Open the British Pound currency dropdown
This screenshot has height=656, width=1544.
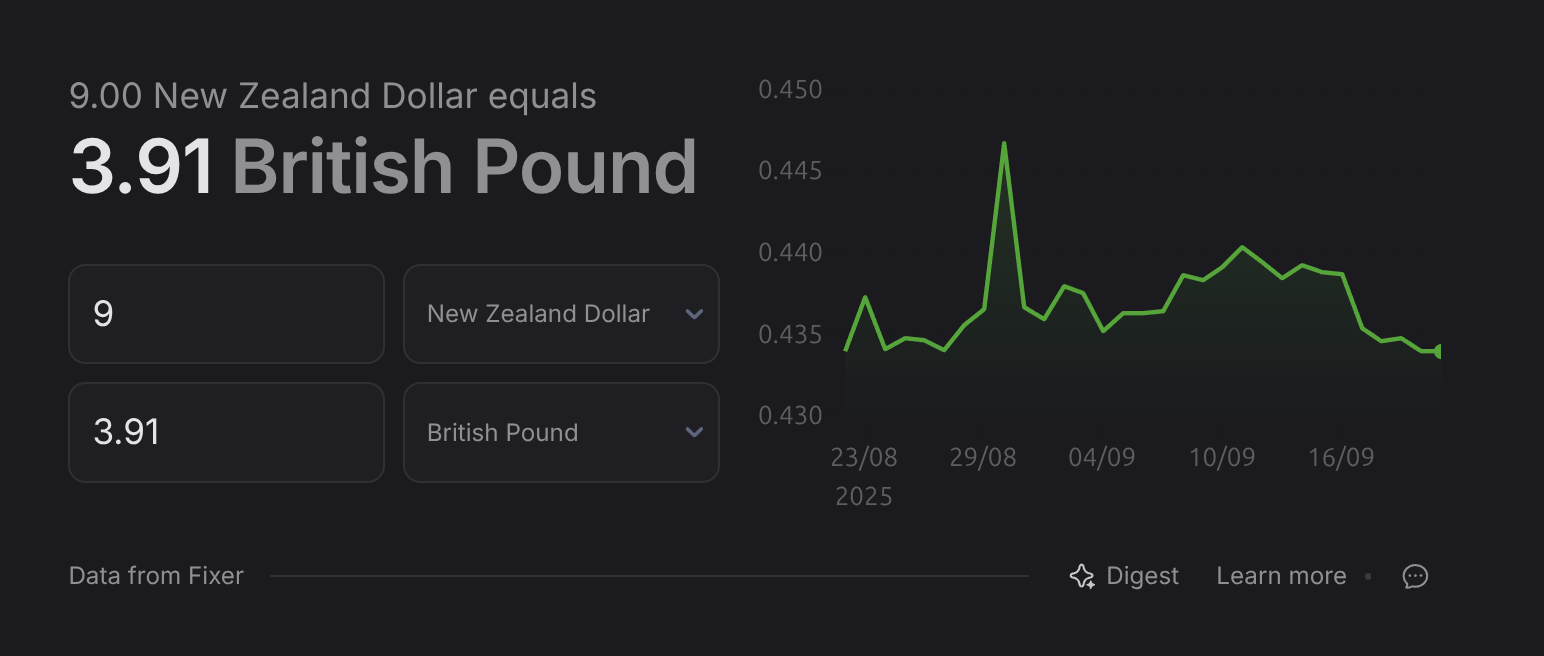coord(561,432)
